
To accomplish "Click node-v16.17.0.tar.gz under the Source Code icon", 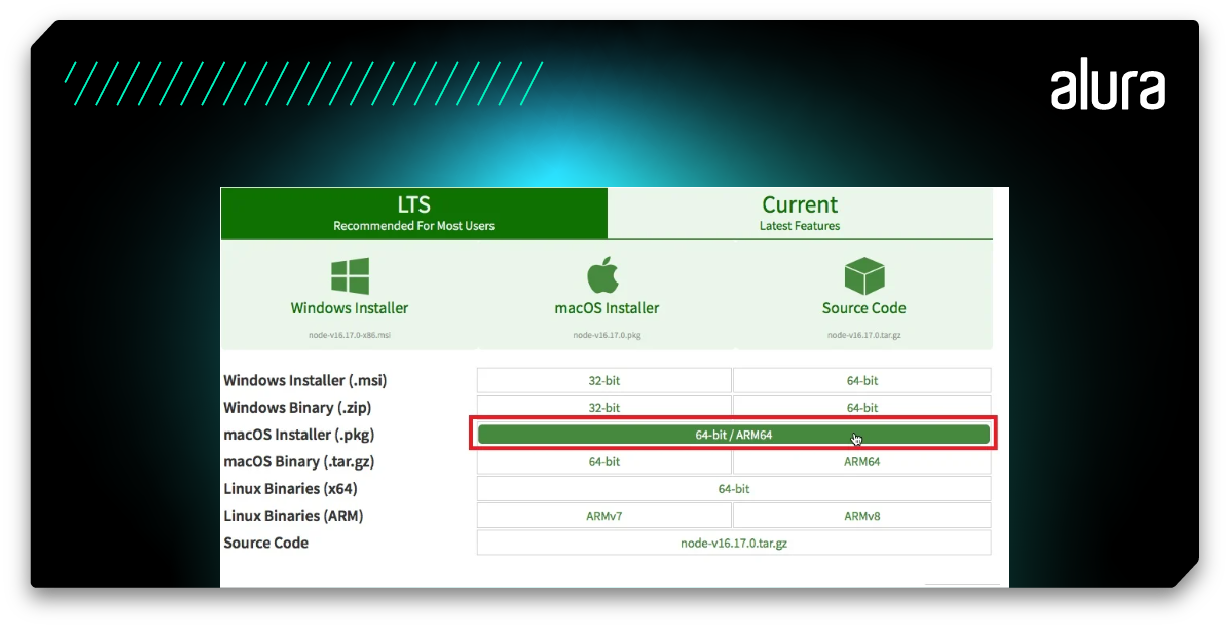I will (864, 335).
